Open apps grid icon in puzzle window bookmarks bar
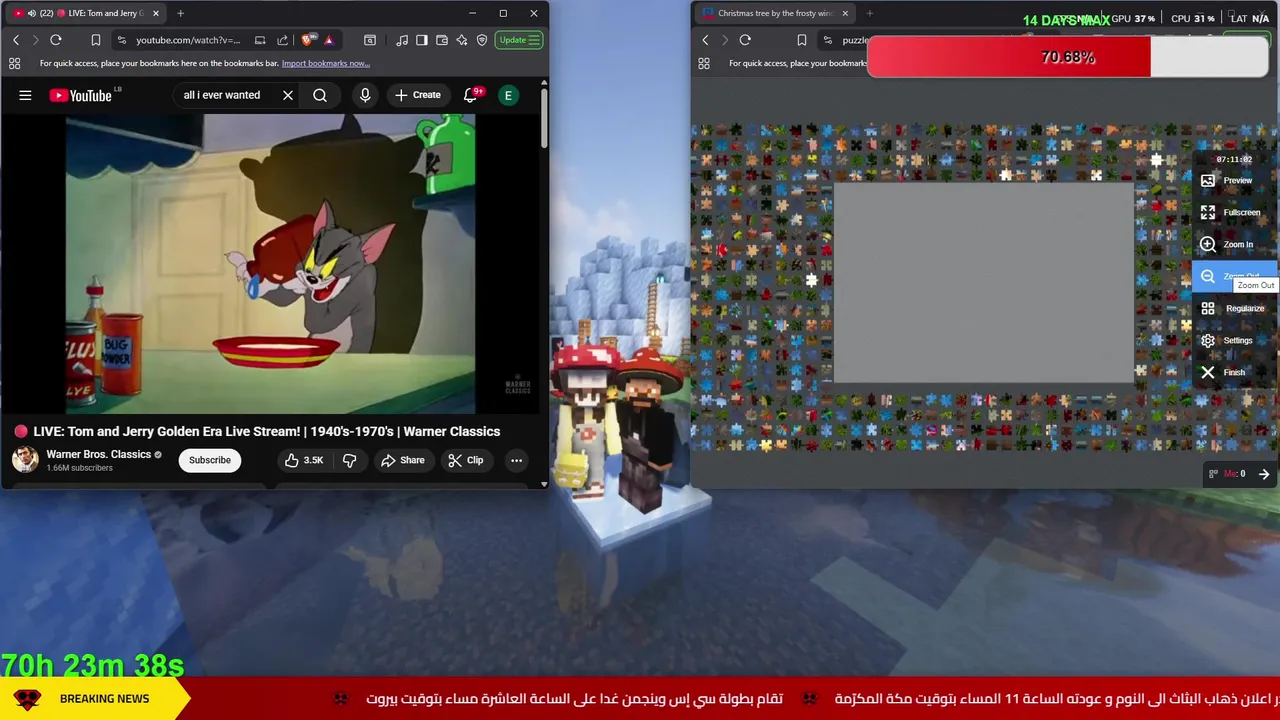This screenshot has width=1280, height=720. (704, 63)
